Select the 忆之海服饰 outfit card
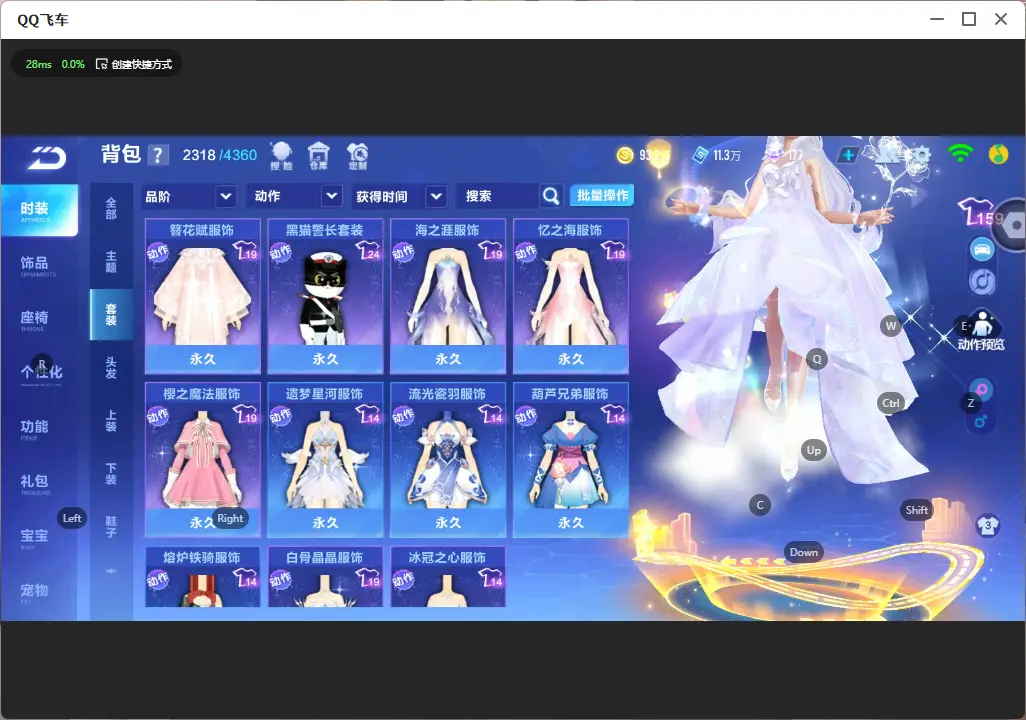 [x=571, y=296]
